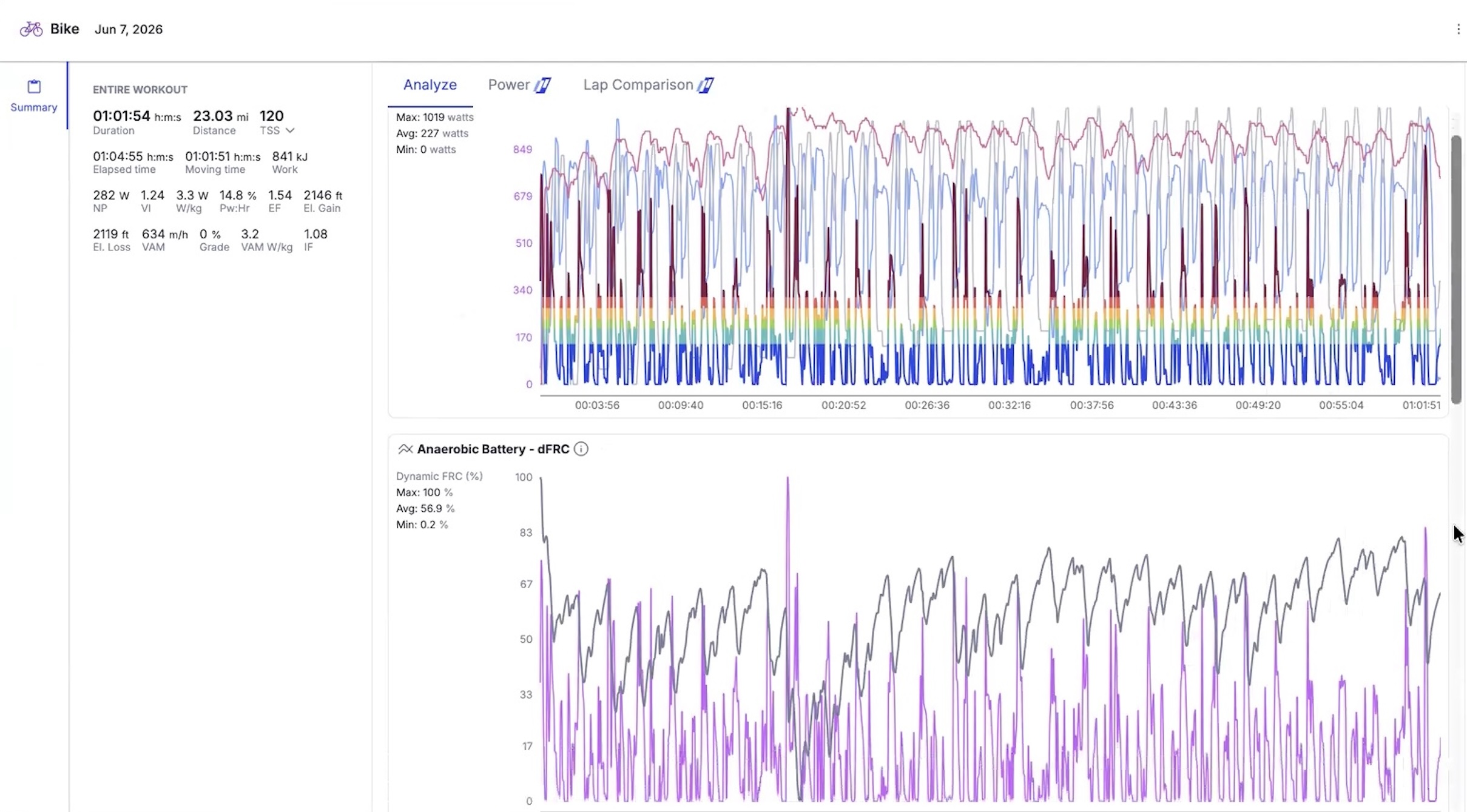
Task: Click the bike activity icon
Action: tap(31, 29)
